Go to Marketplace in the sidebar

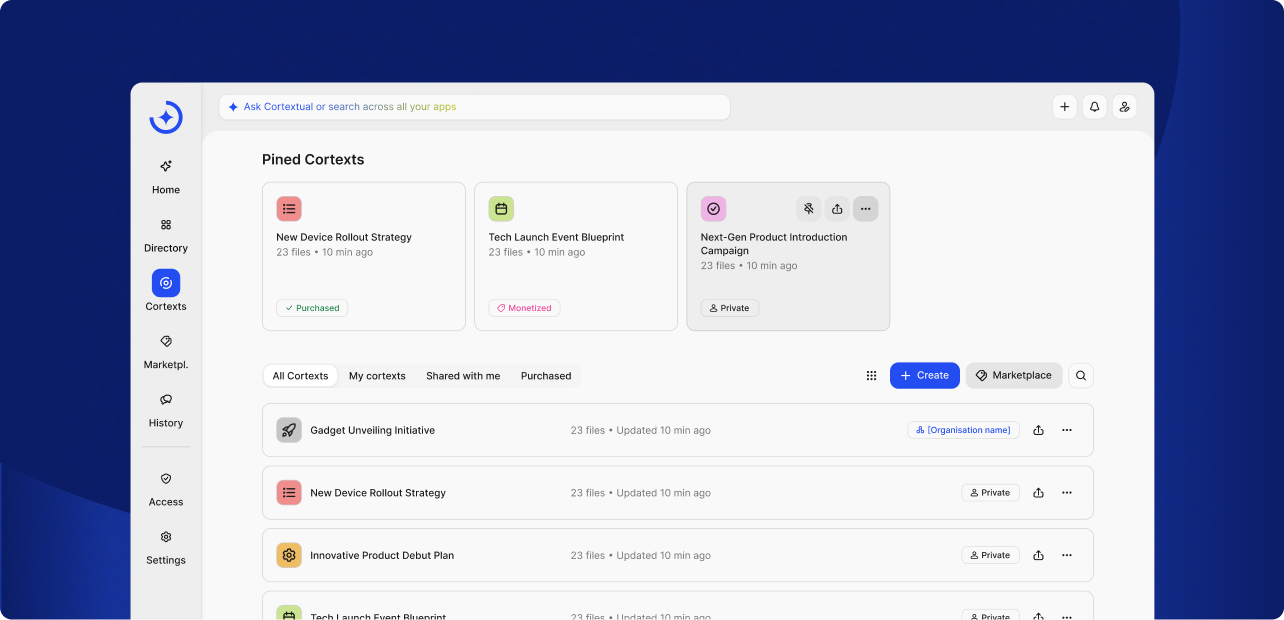(x=166, y=341)
